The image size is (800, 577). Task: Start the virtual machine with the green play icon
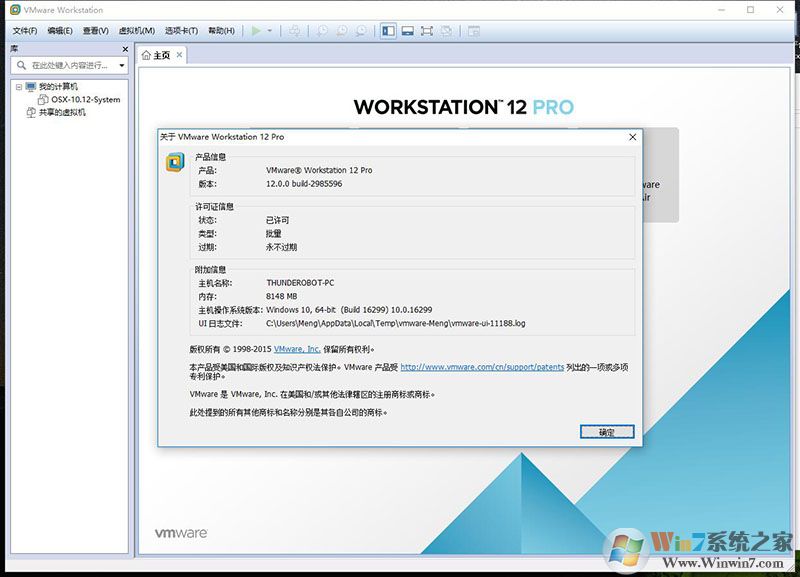pos(257,30)
